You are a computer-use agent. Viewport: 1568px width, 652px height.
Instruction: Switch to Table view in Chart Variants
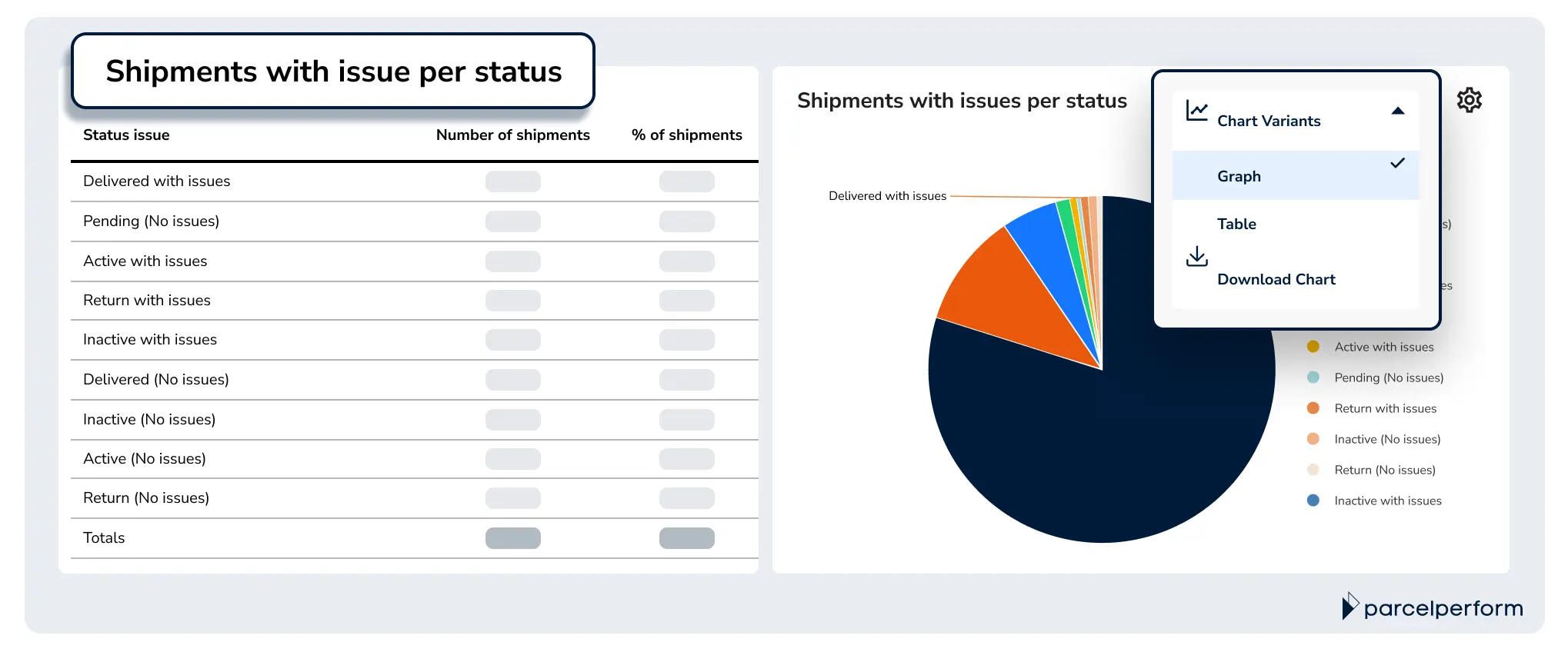coord(1236,224)
